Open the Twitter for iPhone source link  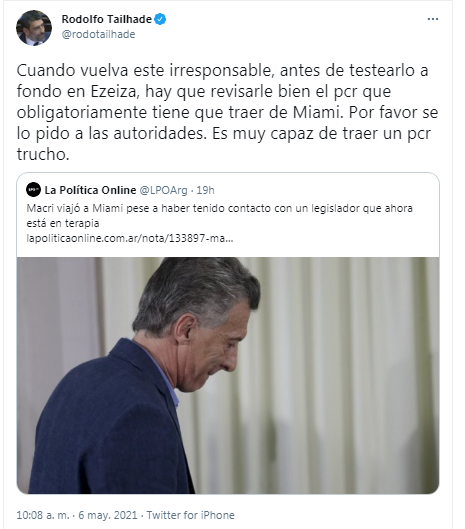click(190, 515)
